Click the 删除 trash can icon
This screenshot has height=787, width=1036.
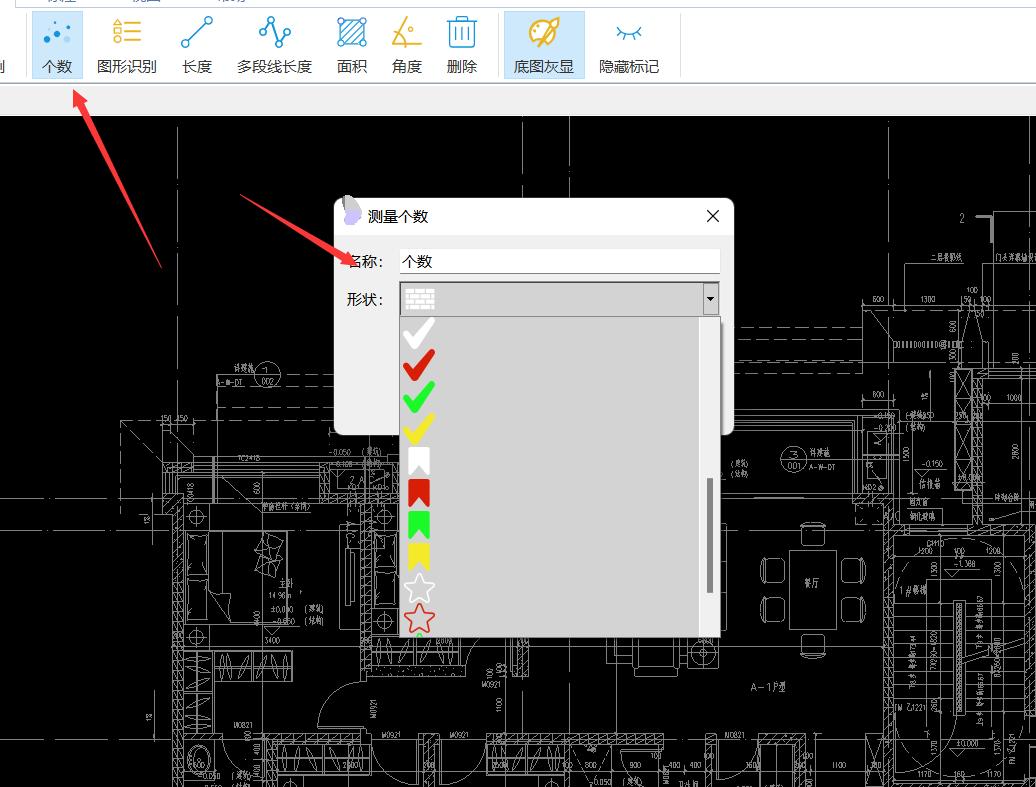(461, 46)
